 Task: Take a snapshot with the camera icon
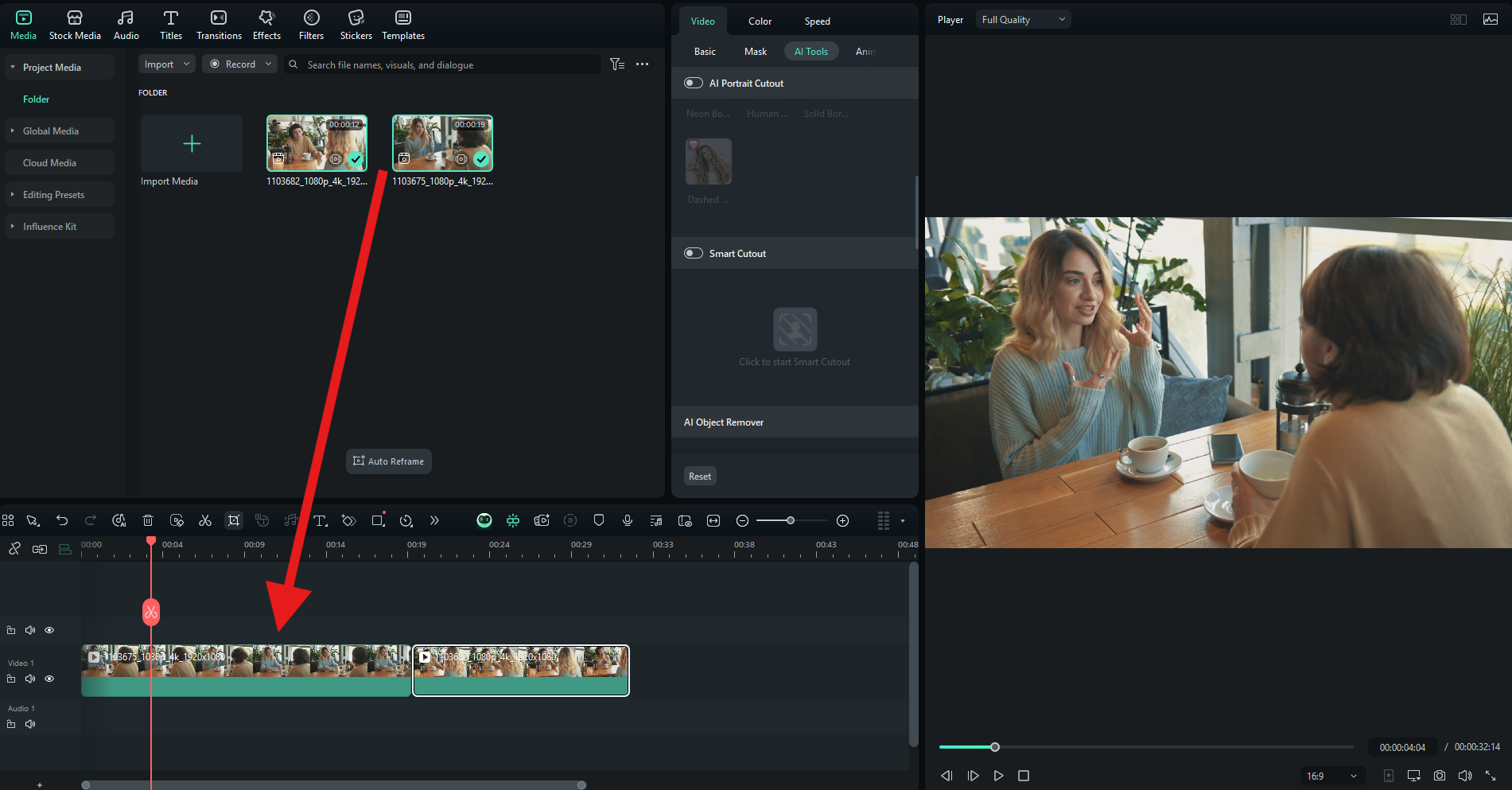(1440, 776)
